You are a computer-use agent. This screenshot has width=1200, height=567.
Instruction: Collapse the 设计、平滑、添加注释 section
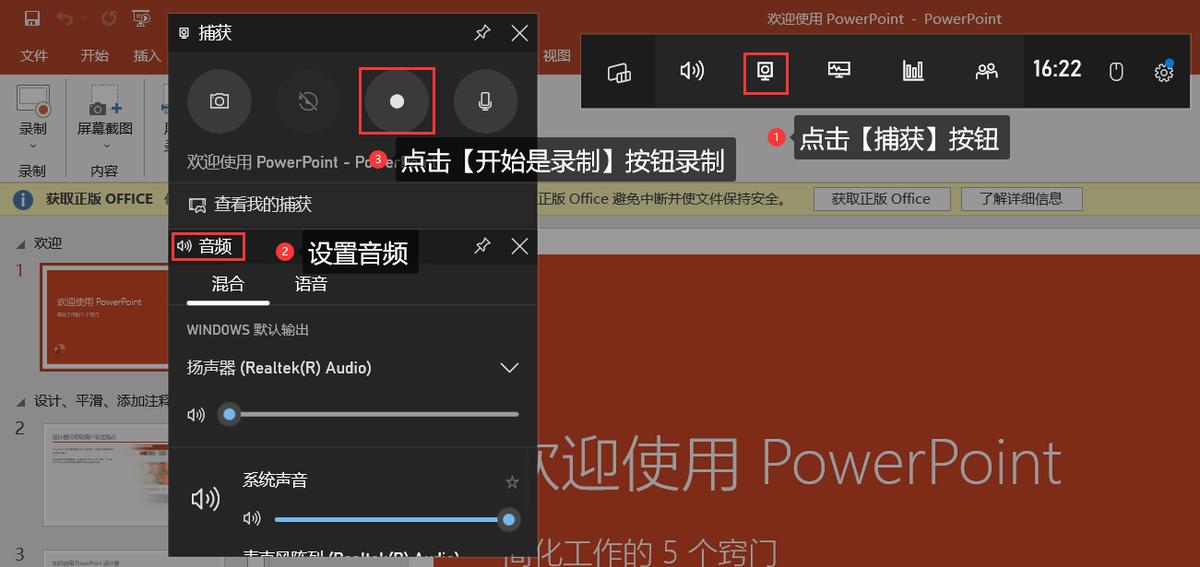pos(22,401)
